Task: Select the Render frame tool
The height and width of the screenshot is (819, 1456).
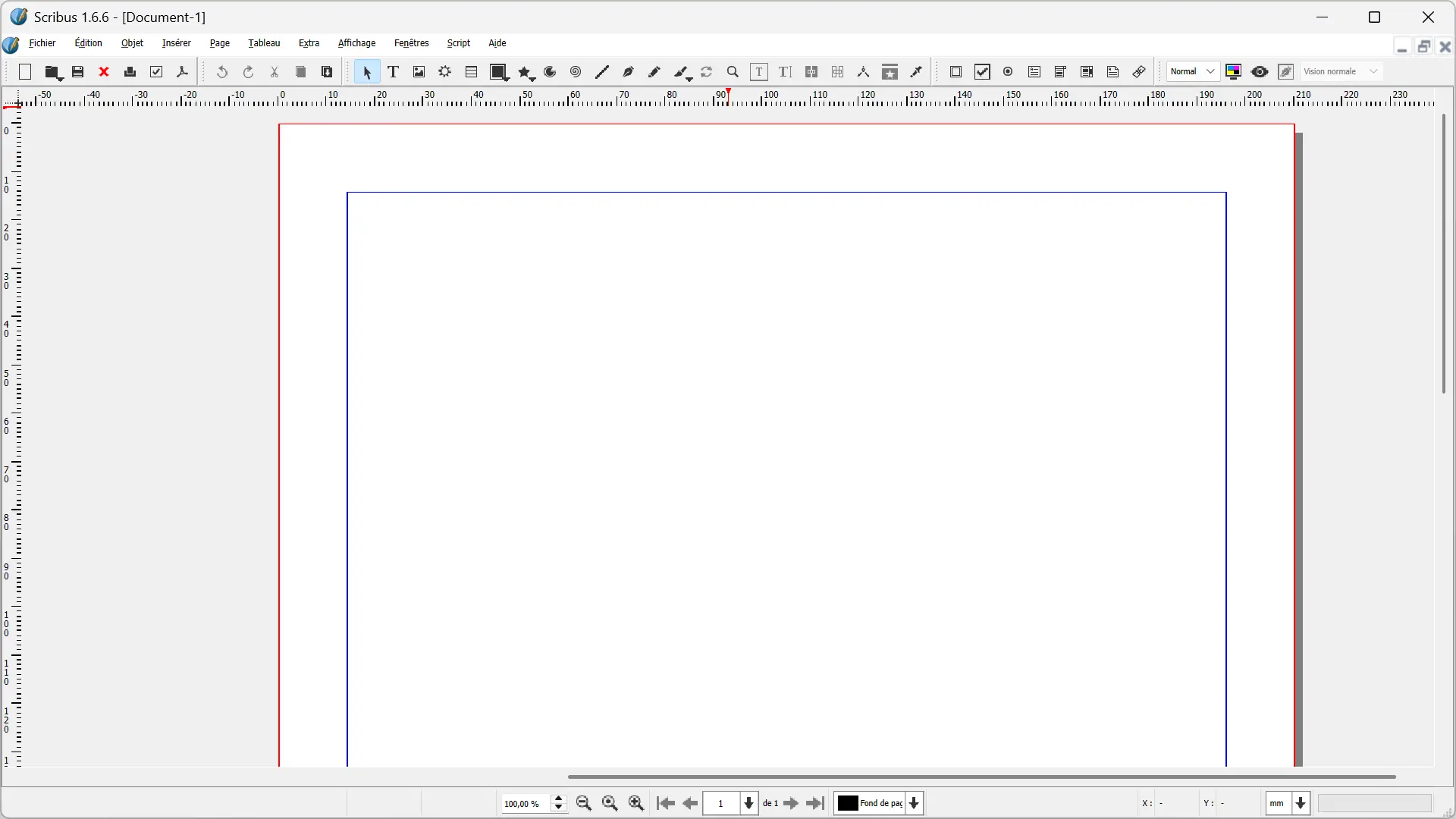Action: point(445,72)
